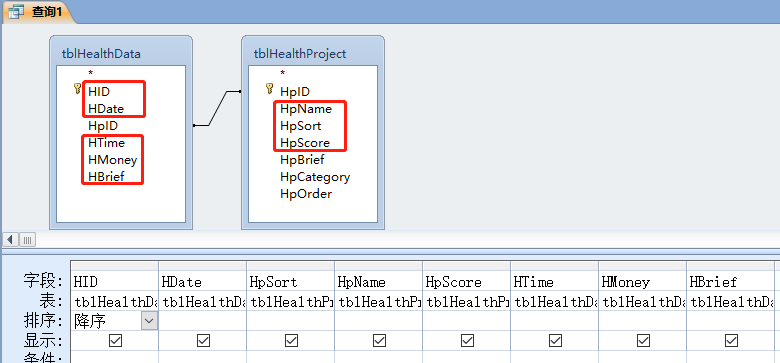Click the HTime field cell in grid
This screenshot has width=780, height=363.
tap(555, 282)
